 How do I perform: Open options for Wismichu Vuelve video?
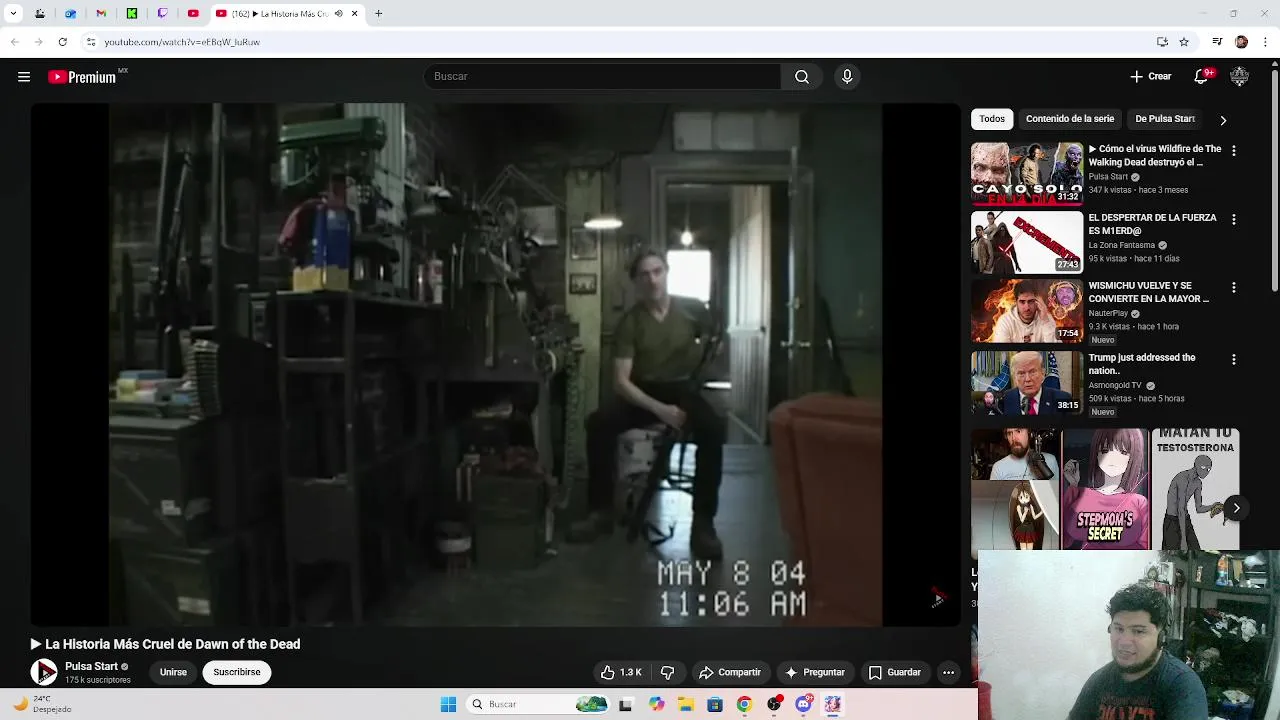tap(1233, 288)
